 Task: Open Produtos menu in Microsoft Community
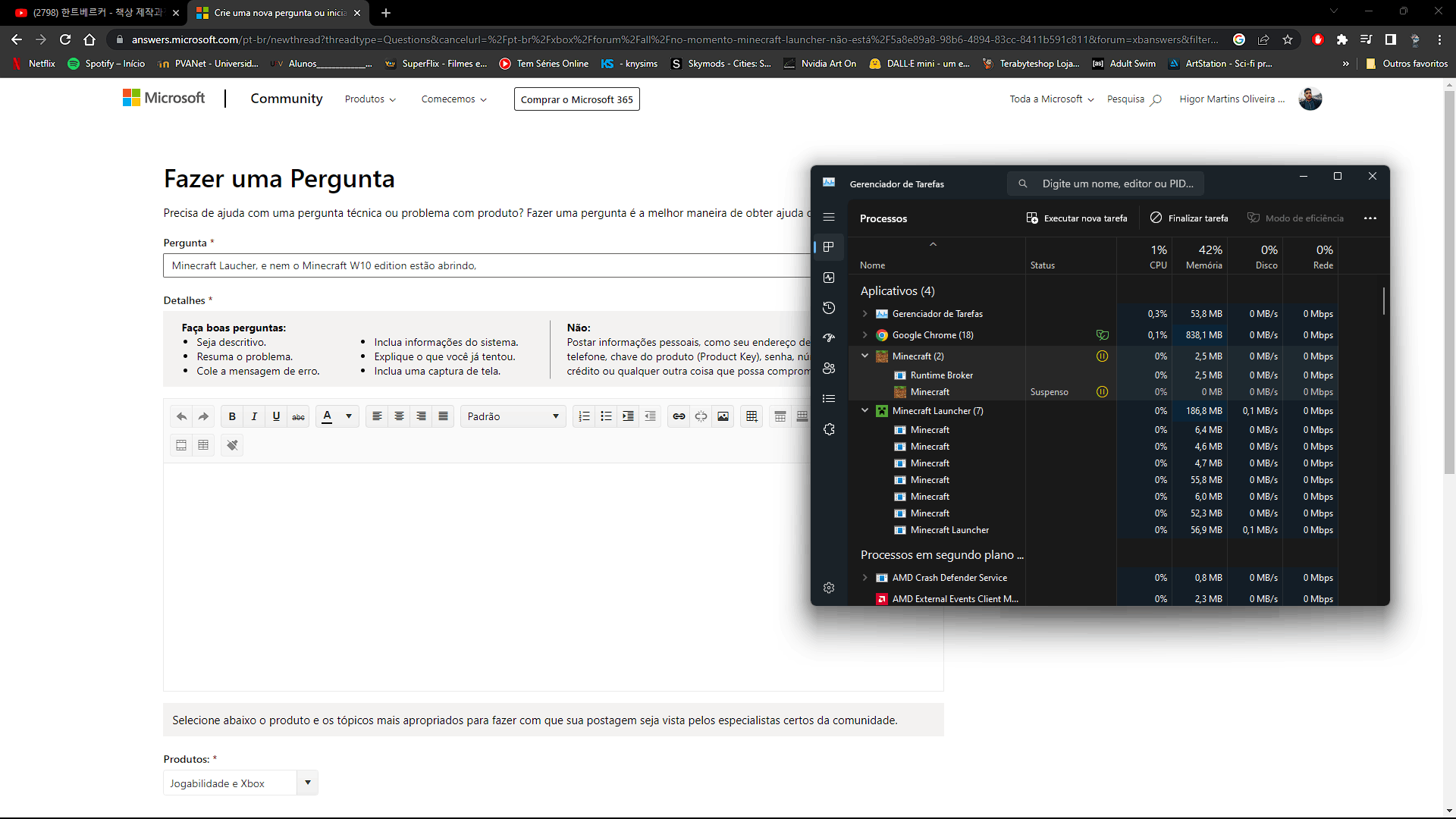pos(369,99)
